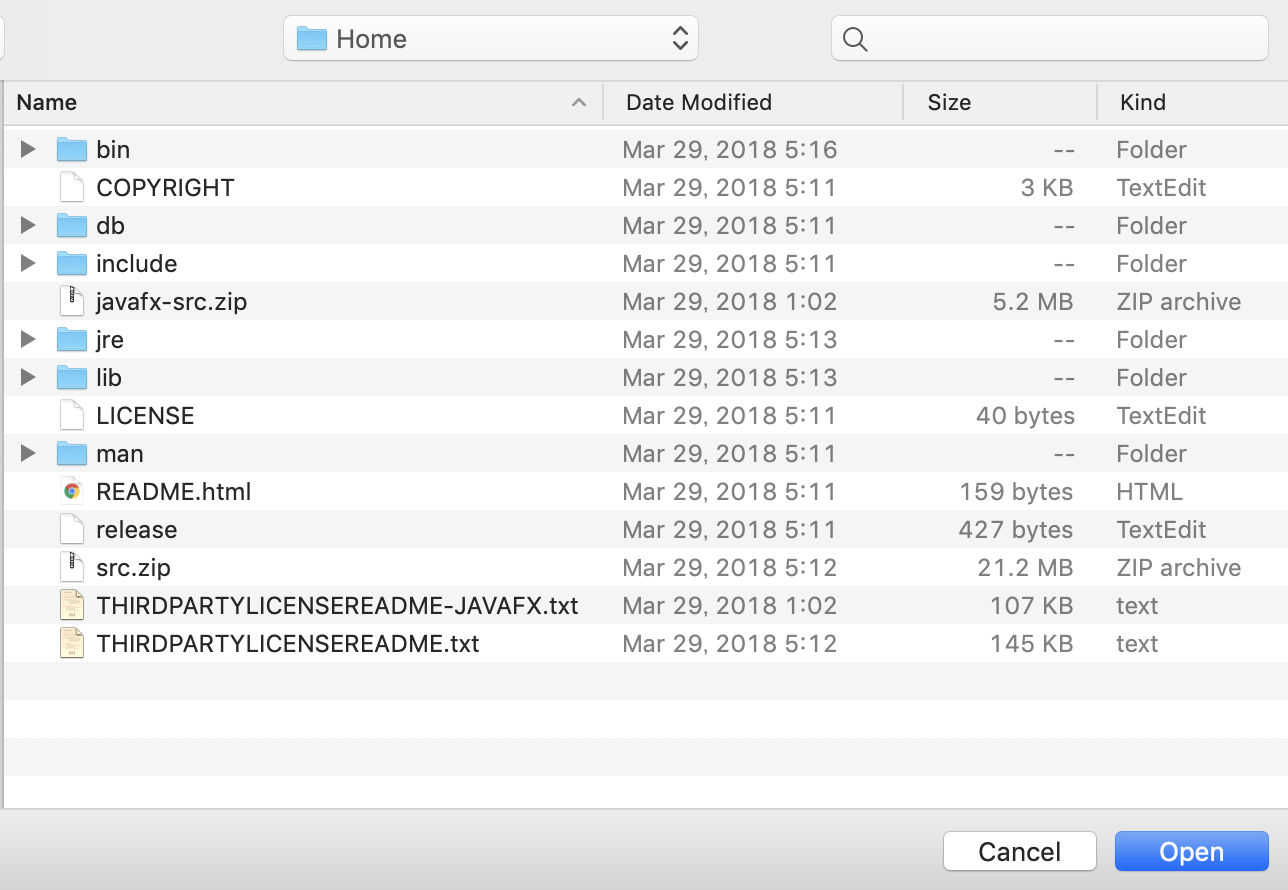This screenshot has width=1288, height=890.
Task: Click the README.html Chrome icon
Action: coord(72,492)
